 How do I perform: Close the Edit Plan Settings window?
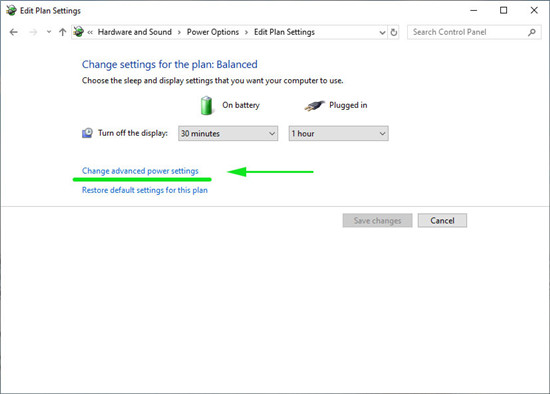click(534, 11)
